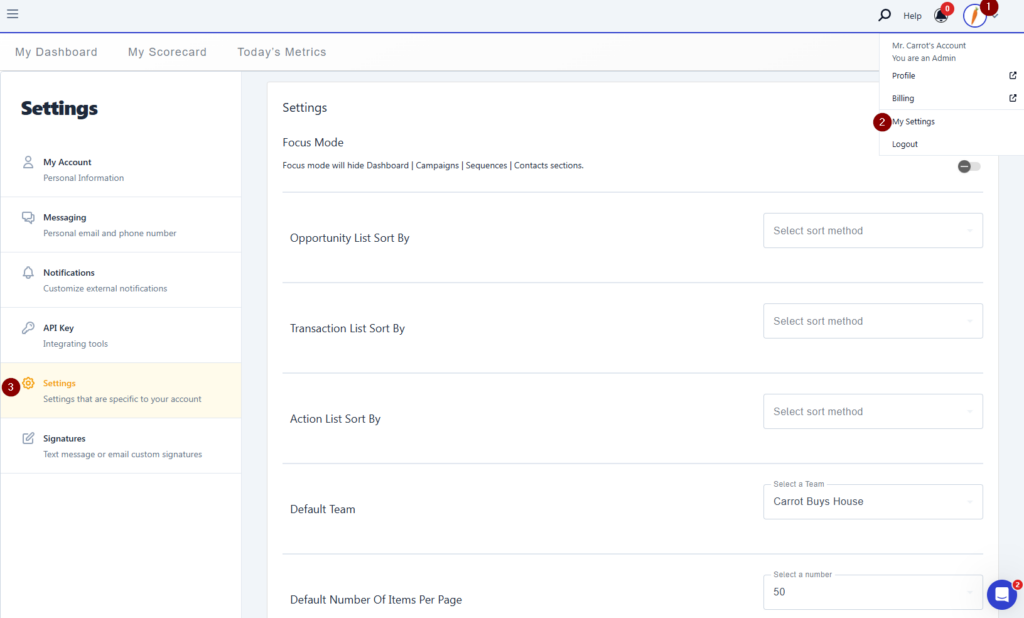Open the notifications bell icon

pyautogui.click(x=940, y=16)
